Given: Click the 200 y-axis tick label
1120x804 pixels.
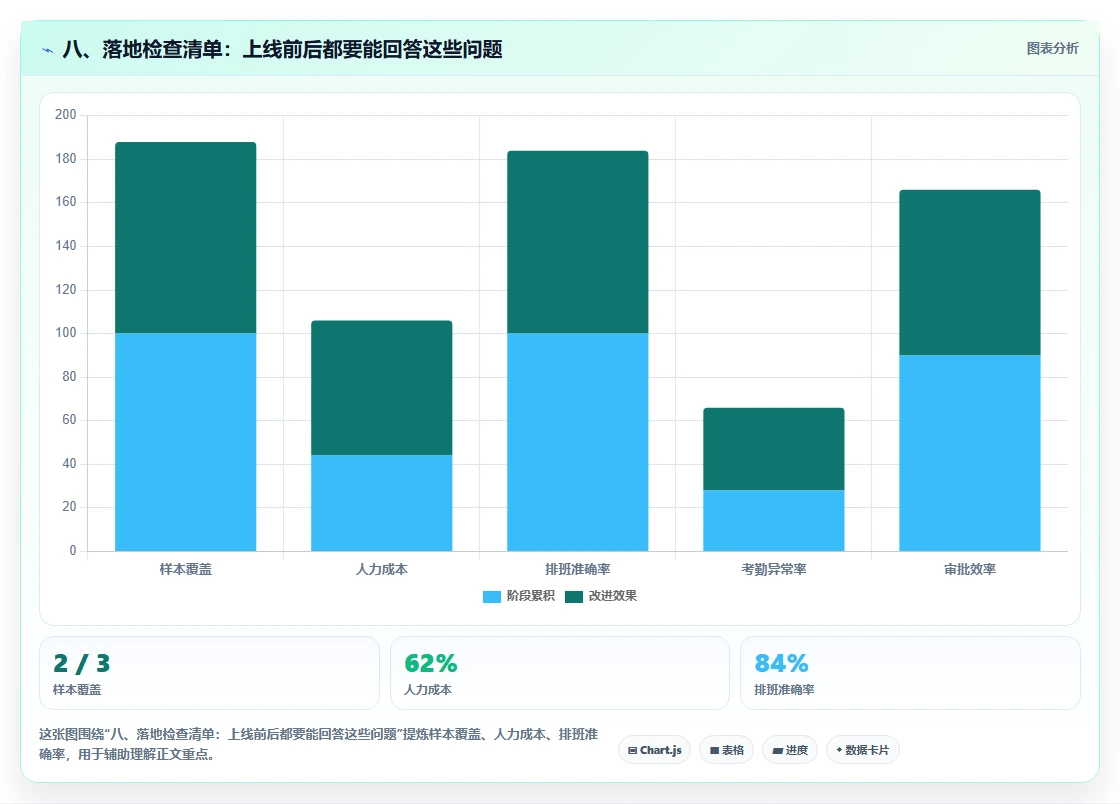Looking at the screenshot, I should click(x=66, y=114).
